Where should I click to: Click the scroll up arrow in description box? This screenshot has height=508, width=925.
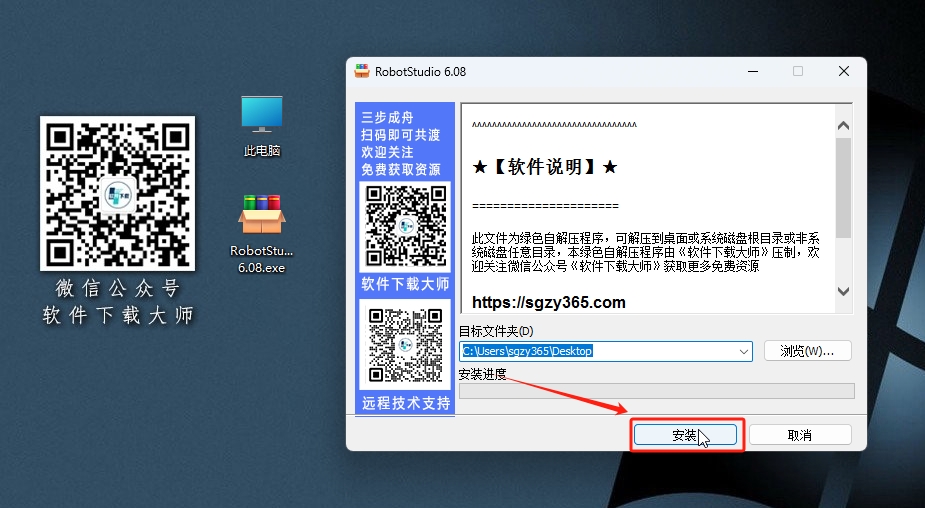844,125
